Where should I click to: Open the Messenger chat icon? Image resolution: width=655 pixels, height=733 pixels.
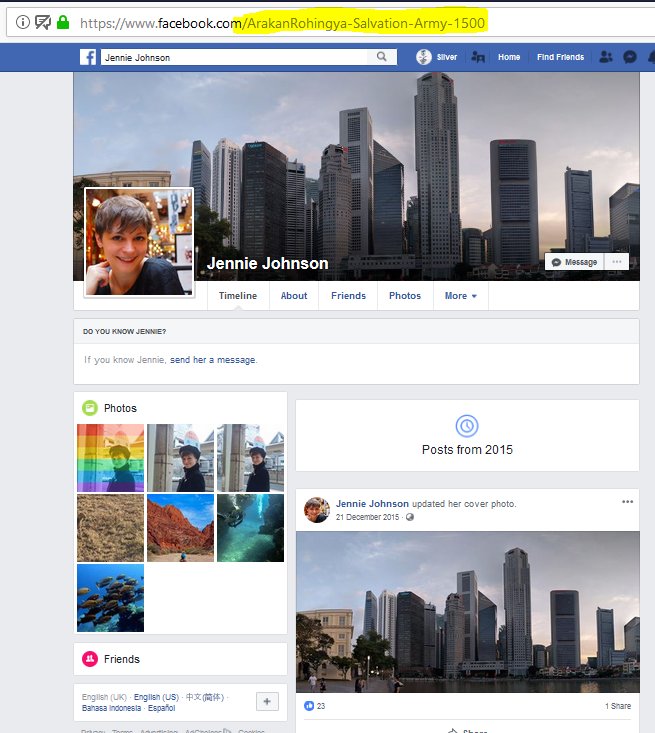(630, 57)
